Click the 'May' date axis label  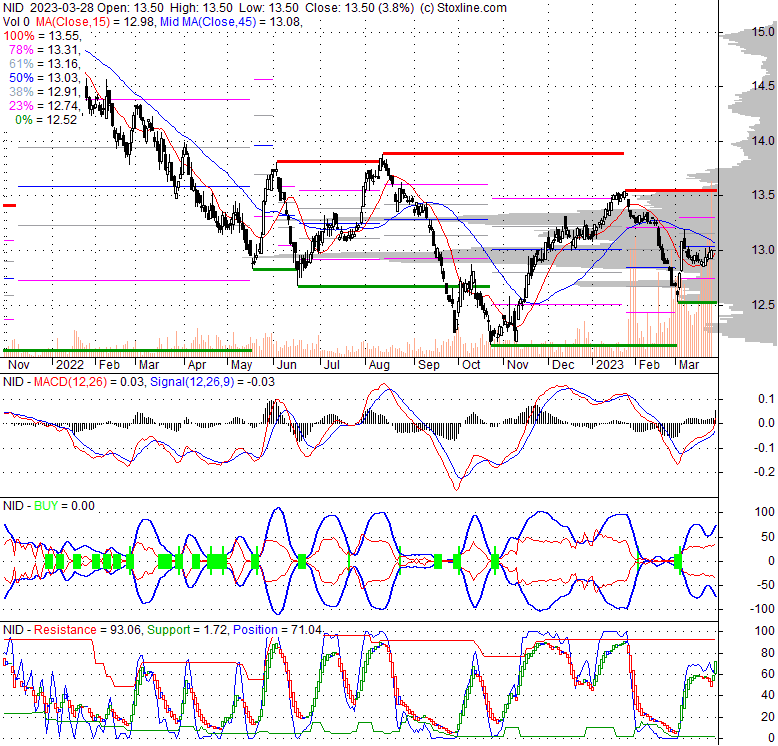[242, 365]
